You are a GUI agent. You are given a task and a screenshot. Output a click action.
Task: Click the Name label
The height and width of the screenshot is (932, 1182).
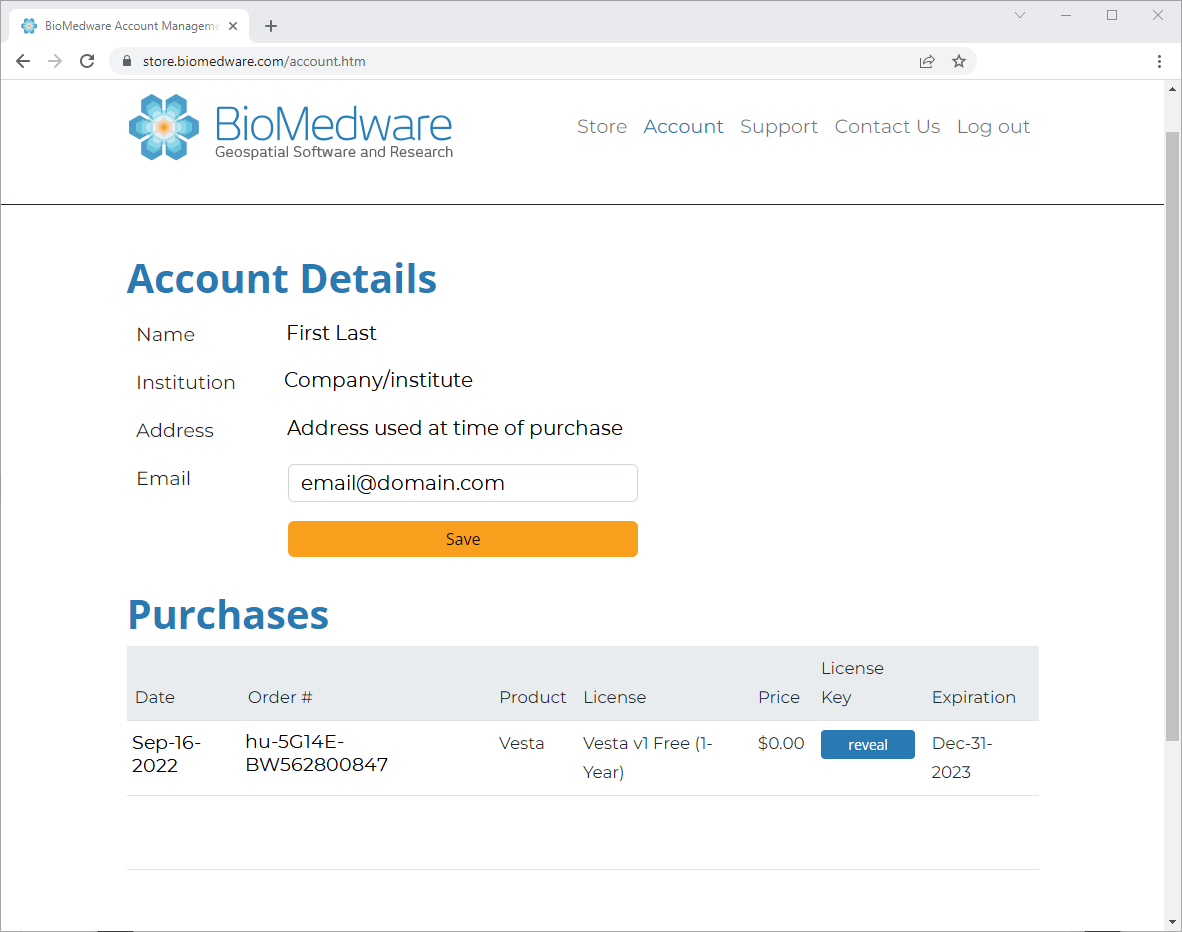point(166,335)
